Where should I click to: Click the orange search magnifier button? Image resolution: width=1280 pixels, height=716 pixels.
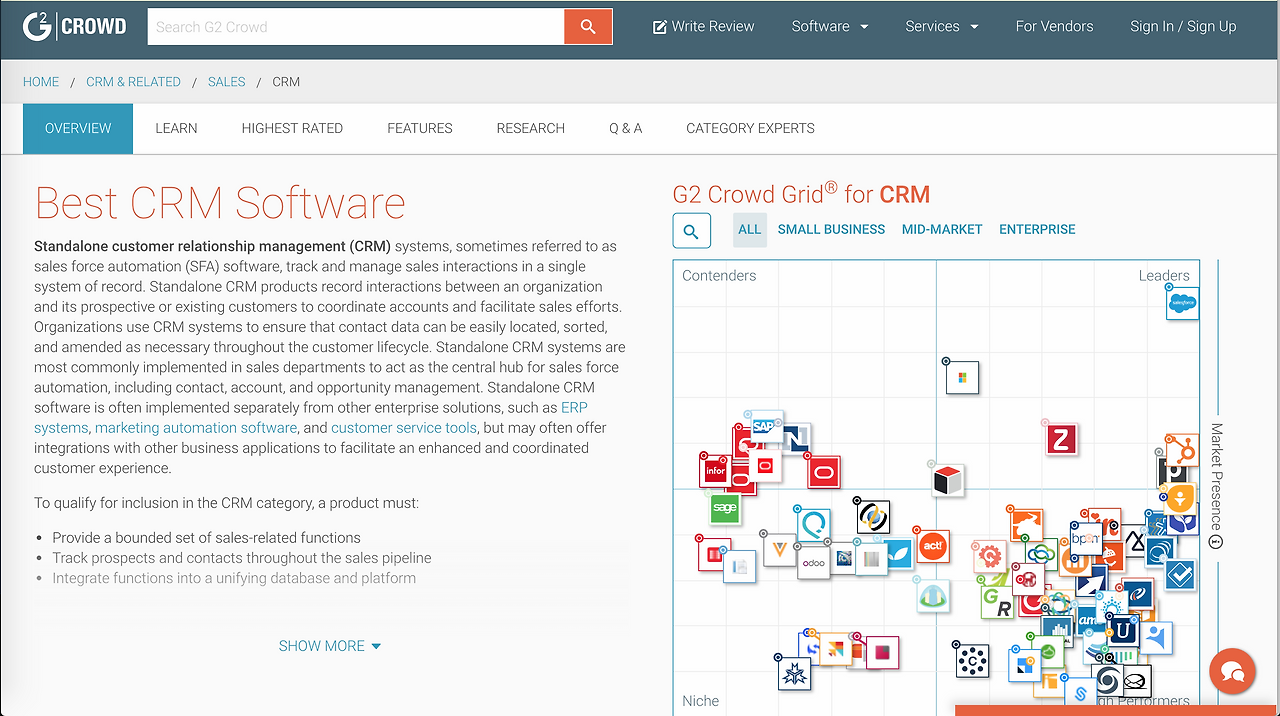click(x=588, y=27)
